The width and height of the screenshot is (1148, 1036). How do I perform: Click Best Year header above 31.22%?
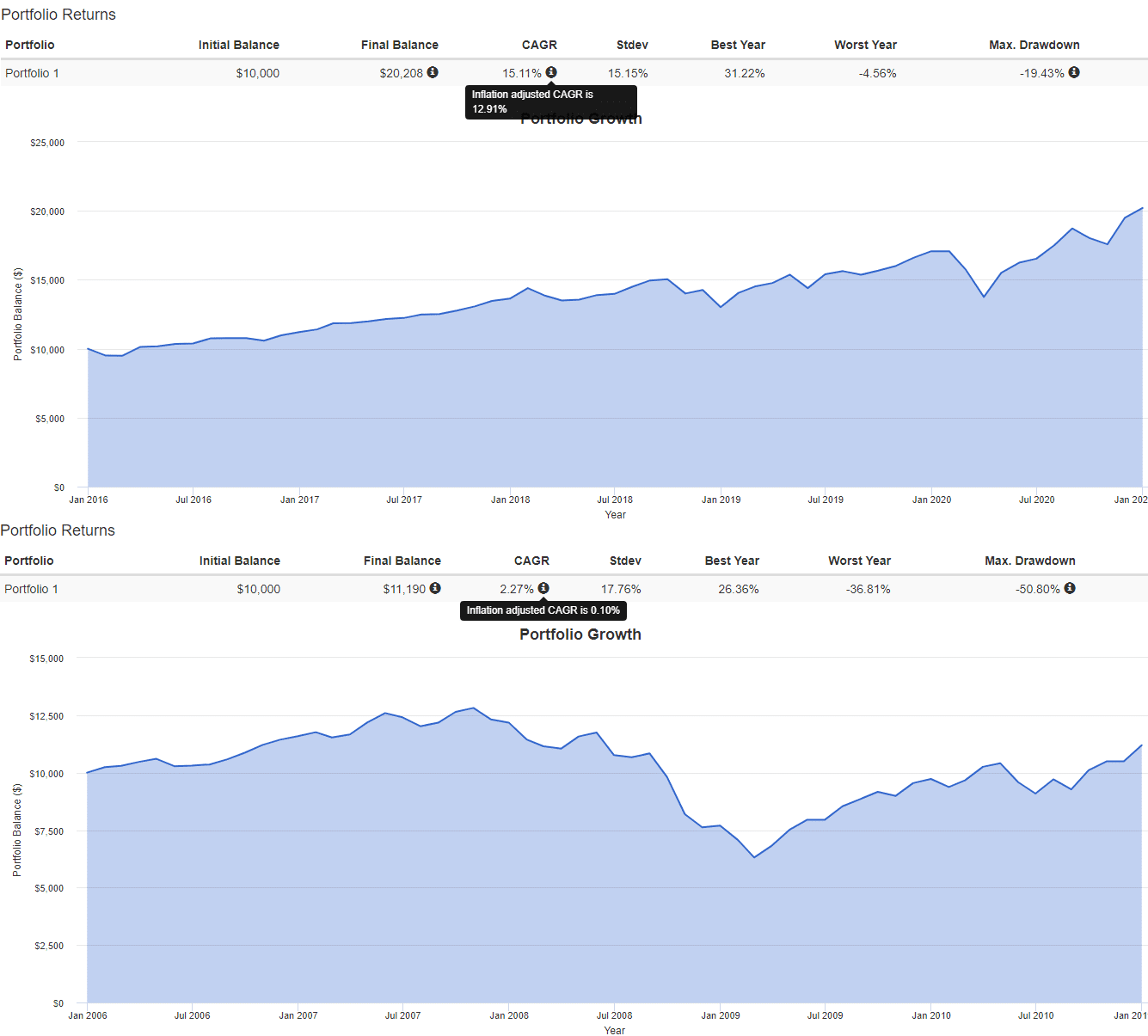(738, 45)
